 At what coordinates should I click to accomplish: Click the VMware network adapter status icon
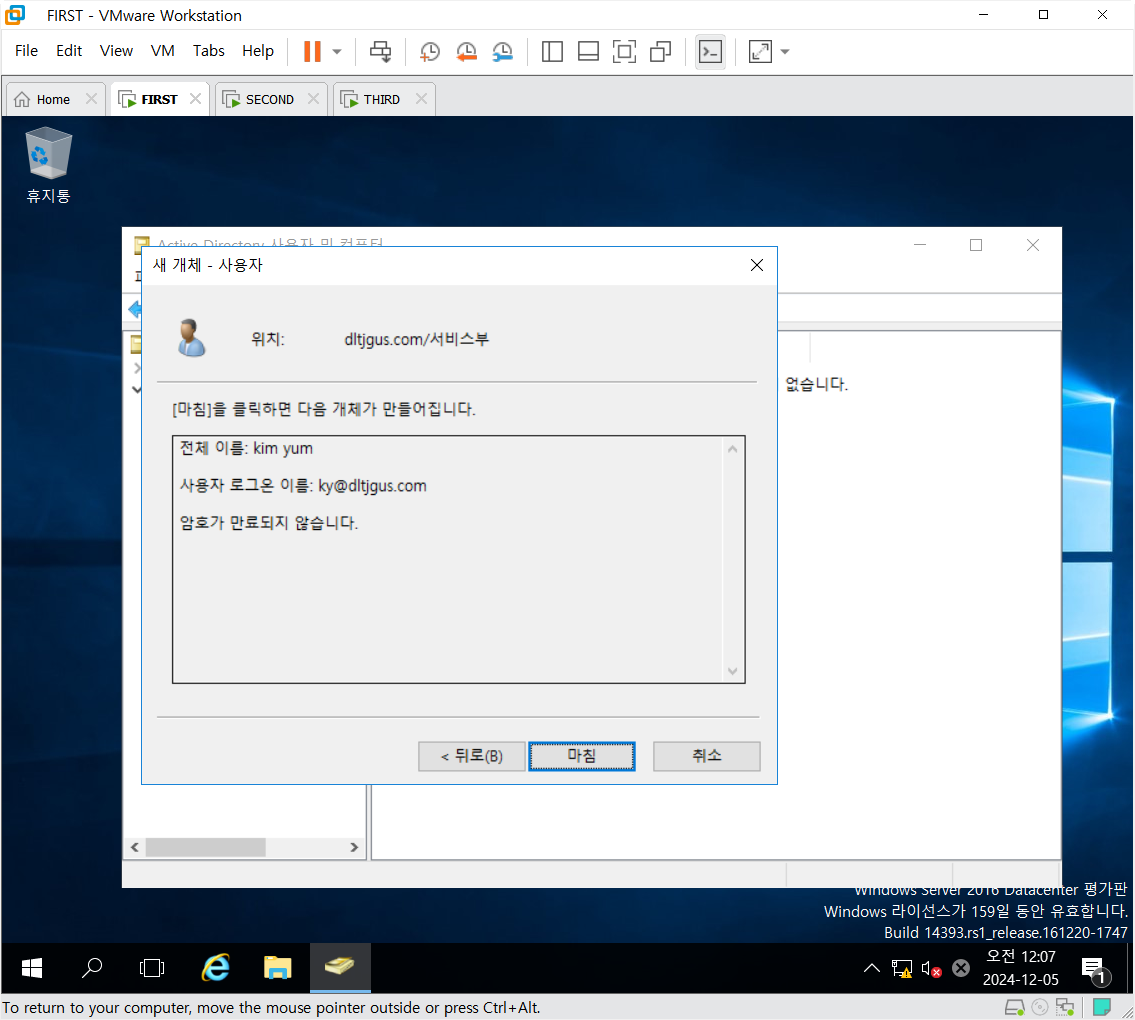point(1065,1007)
